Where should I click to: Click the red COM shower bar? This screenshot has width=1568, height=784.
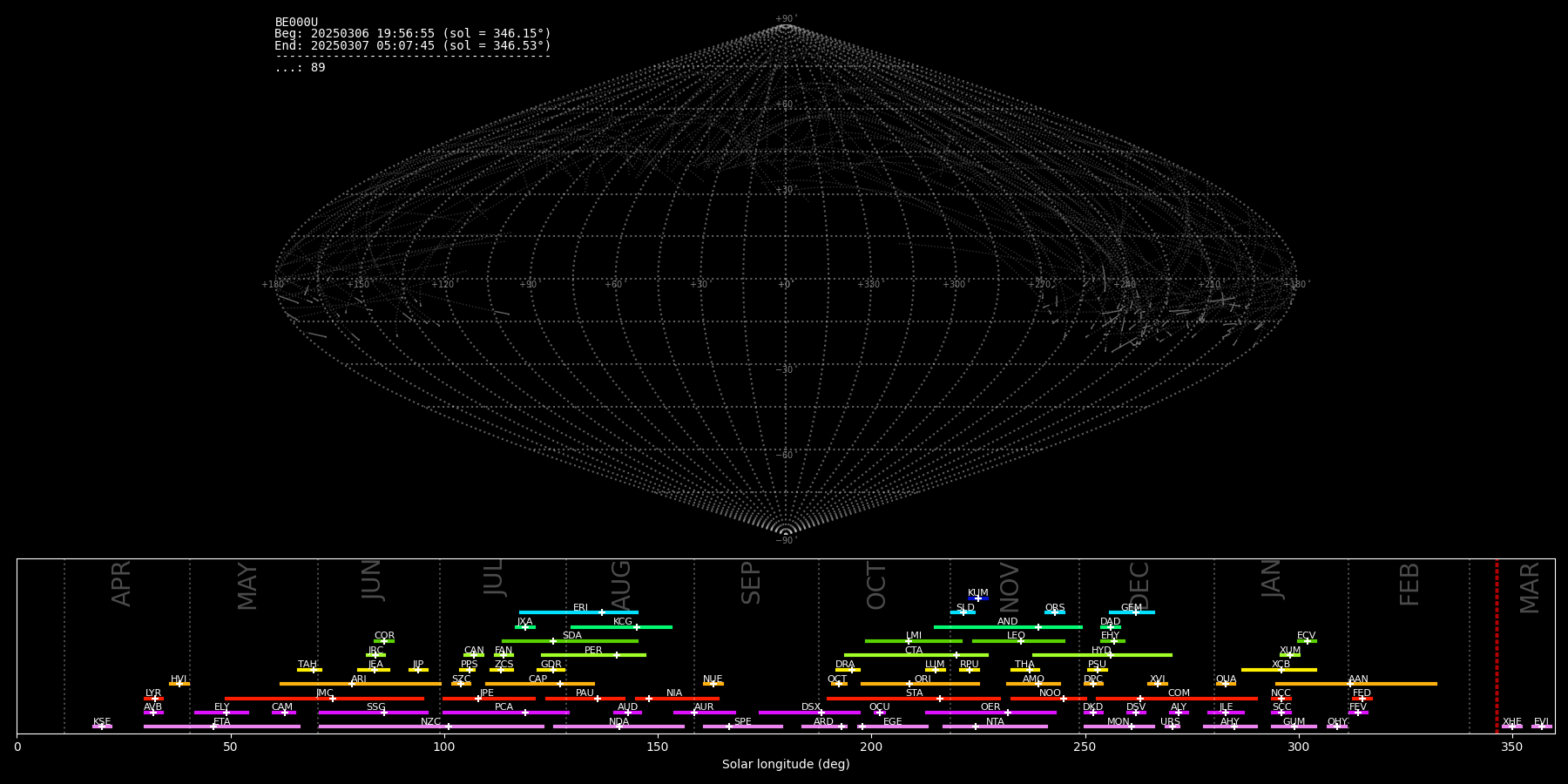pyautogui.click(x=1177, y=699)
